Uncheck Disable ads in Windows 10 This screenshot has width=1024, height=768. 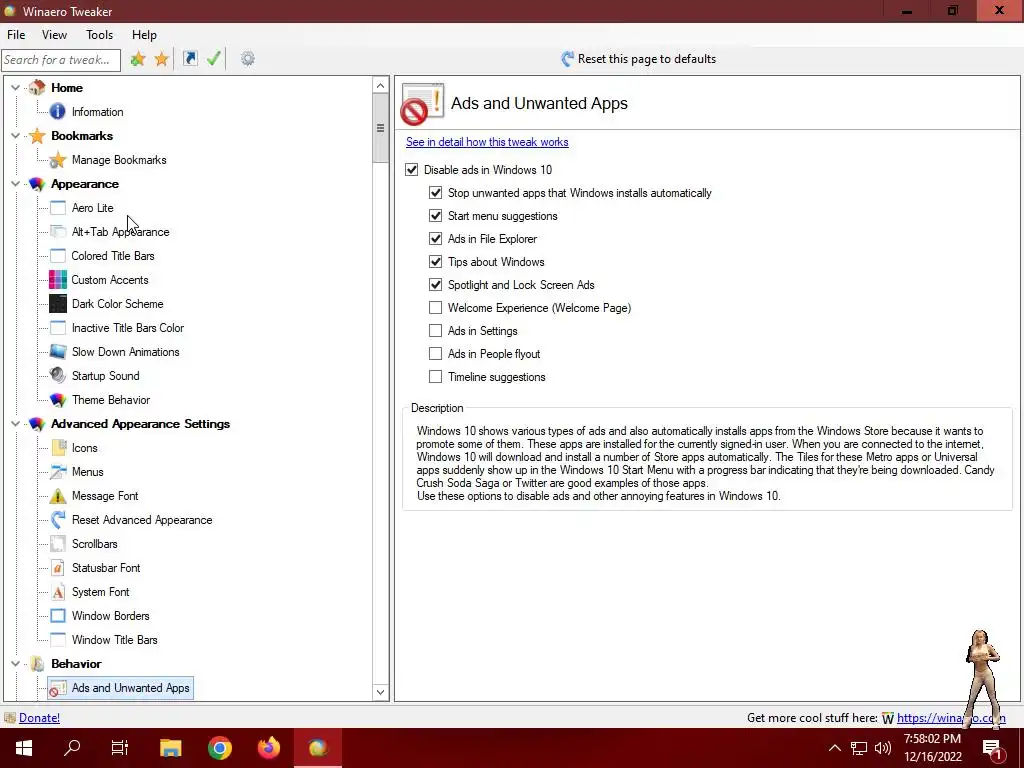click(x=411, y=170)
